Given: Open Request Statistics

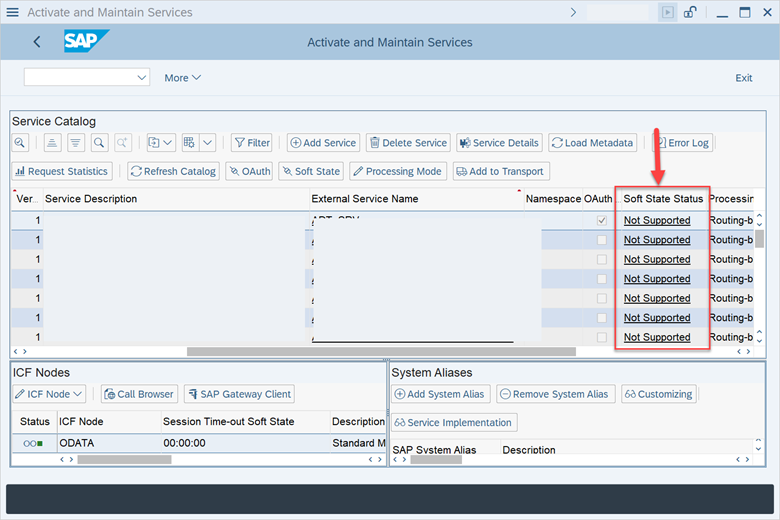Looking at the screenshot, I should [x=62, y=171].
